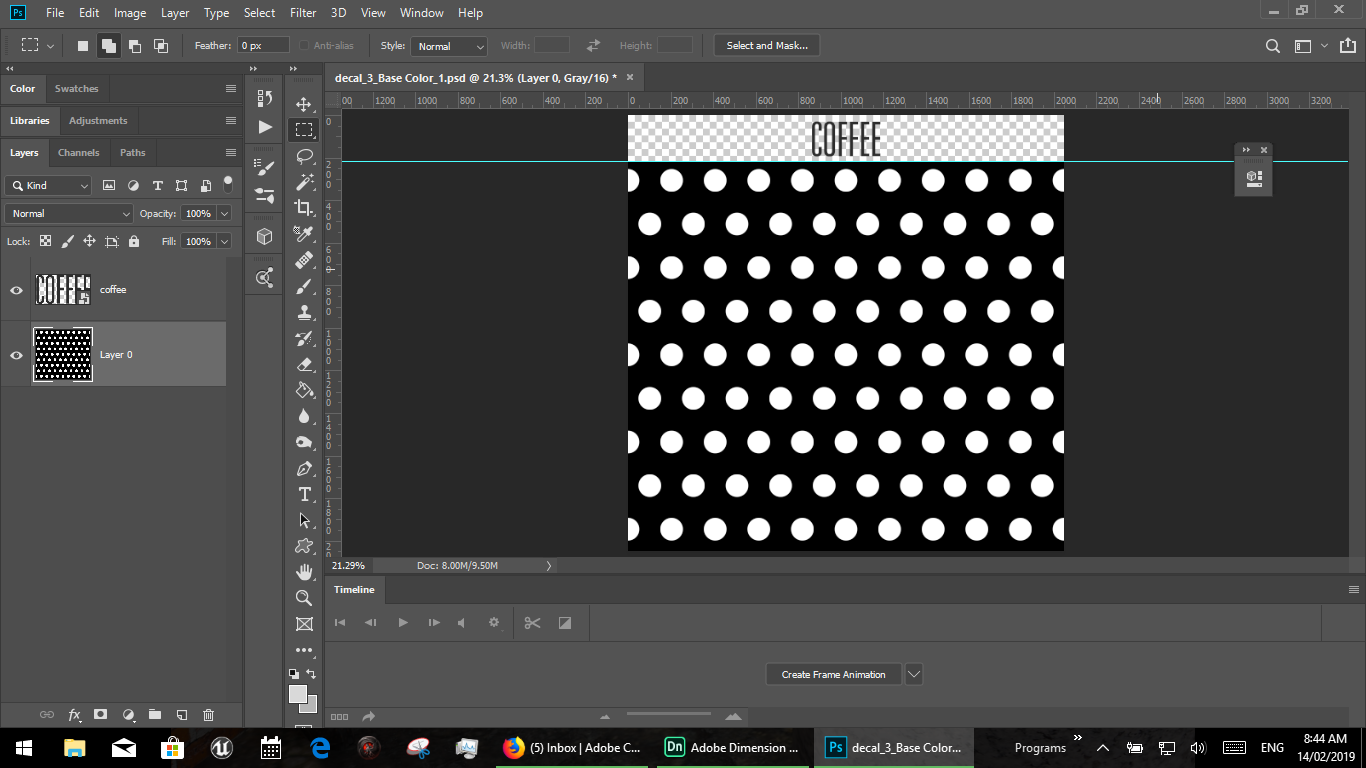Toggle the layer filter switch
Screen dimensions: 1366x768
(228, 185)
